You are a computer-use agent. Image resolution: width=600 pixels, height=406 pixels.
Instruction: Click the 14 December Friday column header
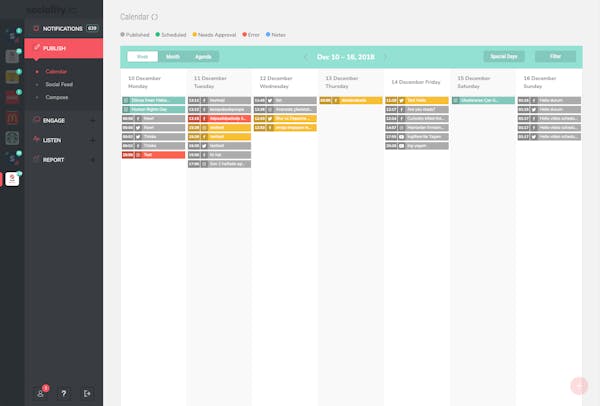pos(416,82)
